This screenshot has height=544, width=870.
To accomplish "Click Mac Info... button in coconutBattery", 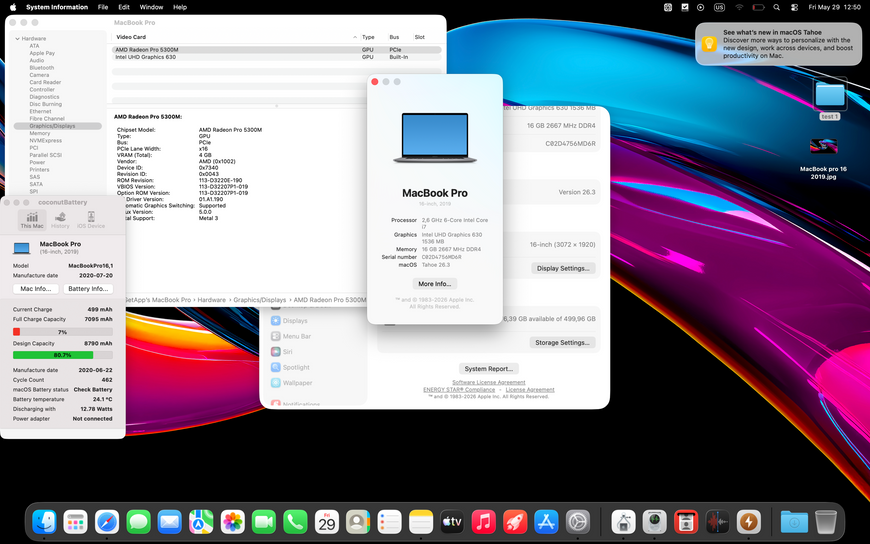I will 36,289.
